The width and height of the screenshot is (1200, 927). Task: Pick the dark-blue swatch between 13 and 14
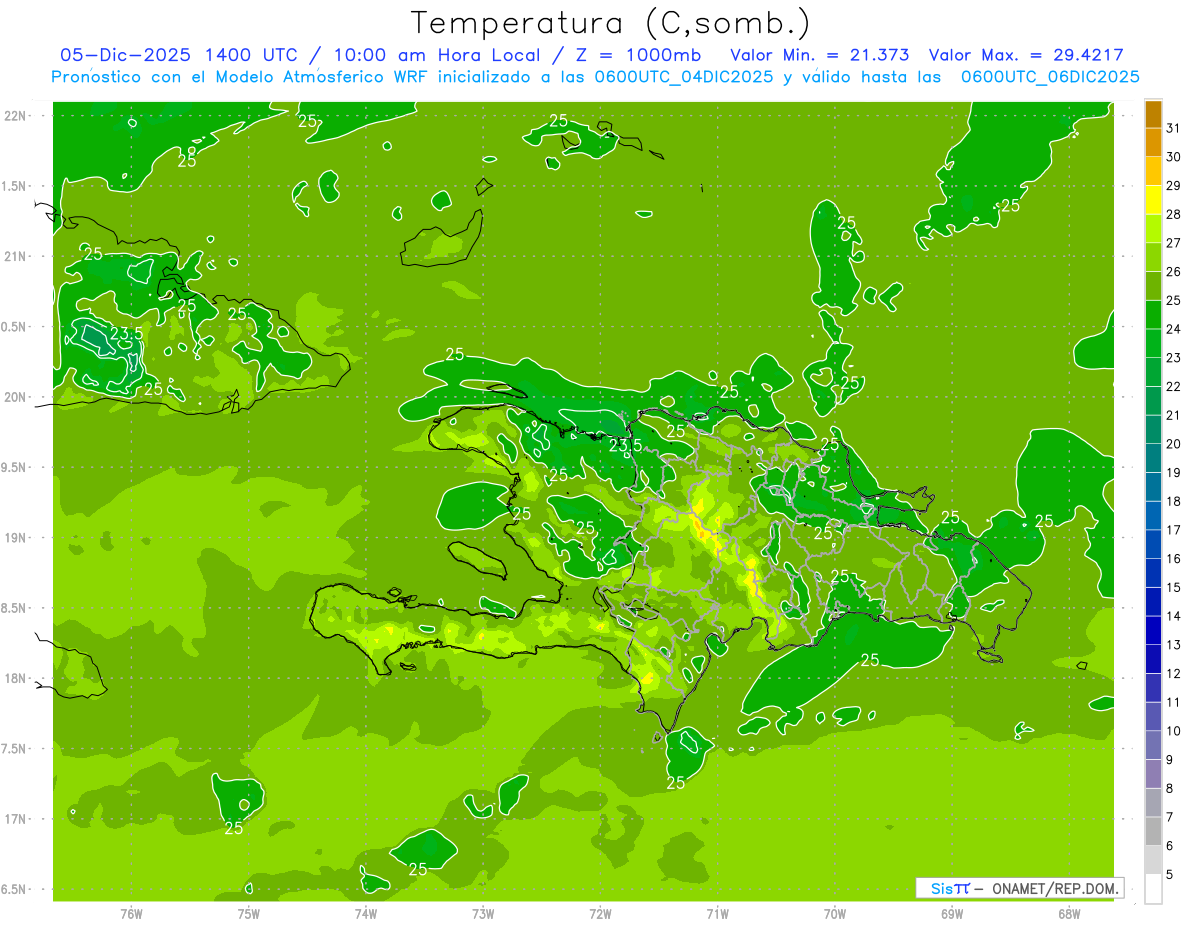click(x=1153, y=630)
